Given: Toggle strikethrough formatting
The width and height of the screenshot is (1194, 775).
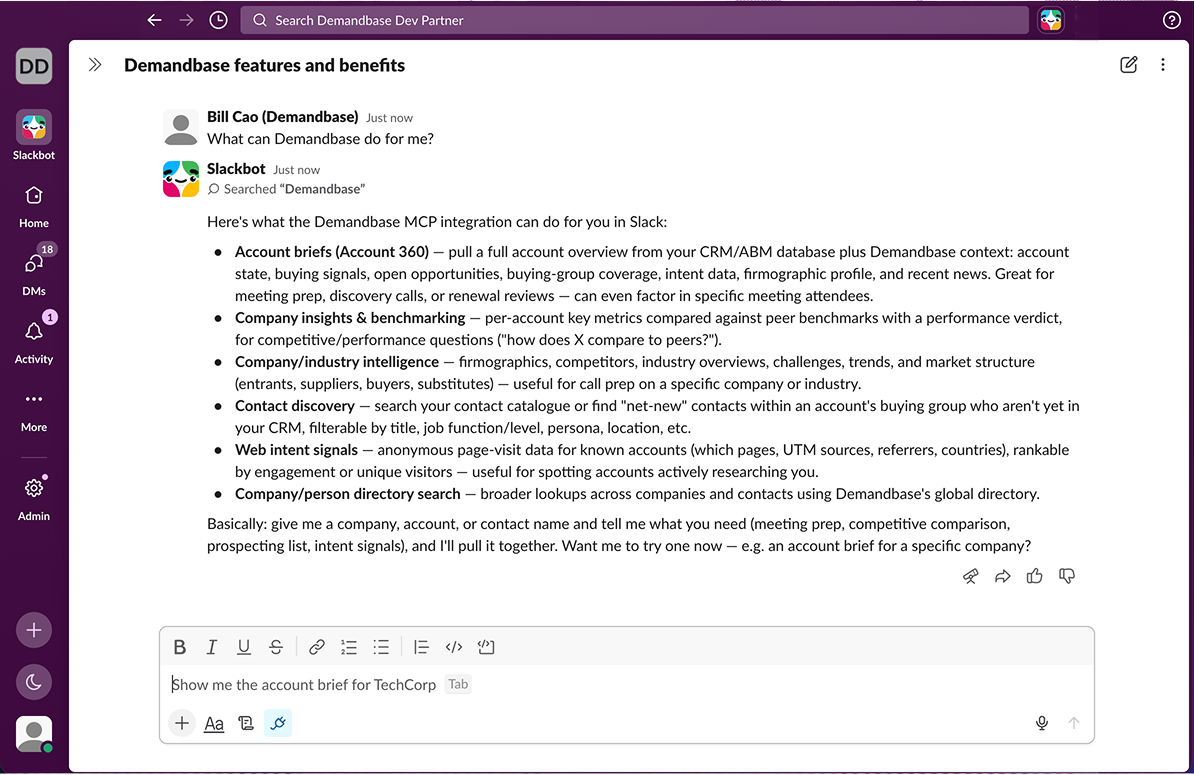Looking at the screenshot, I should pyautogui.click(x=276, y=647).
